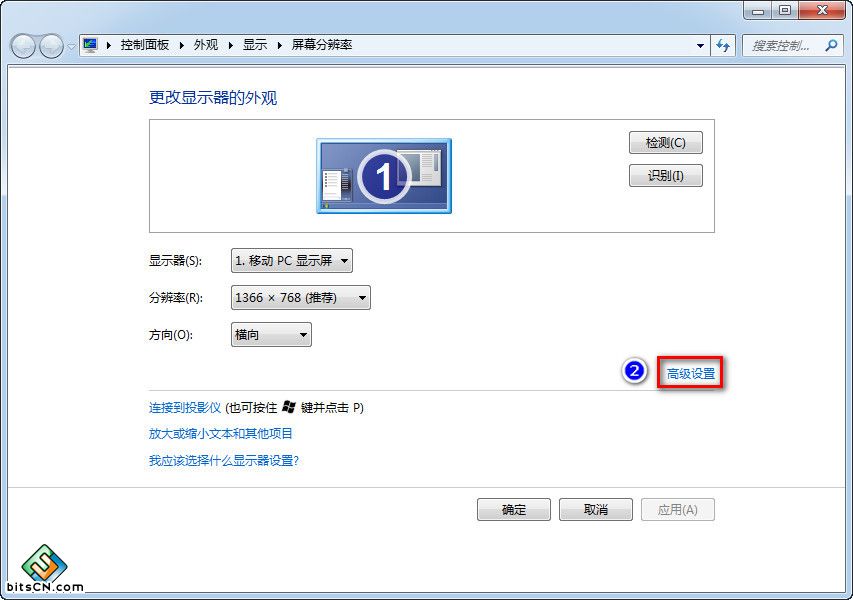This screenshot has width=853, height=600.
Task: Click the 取消 button
Action: [596, 510]
